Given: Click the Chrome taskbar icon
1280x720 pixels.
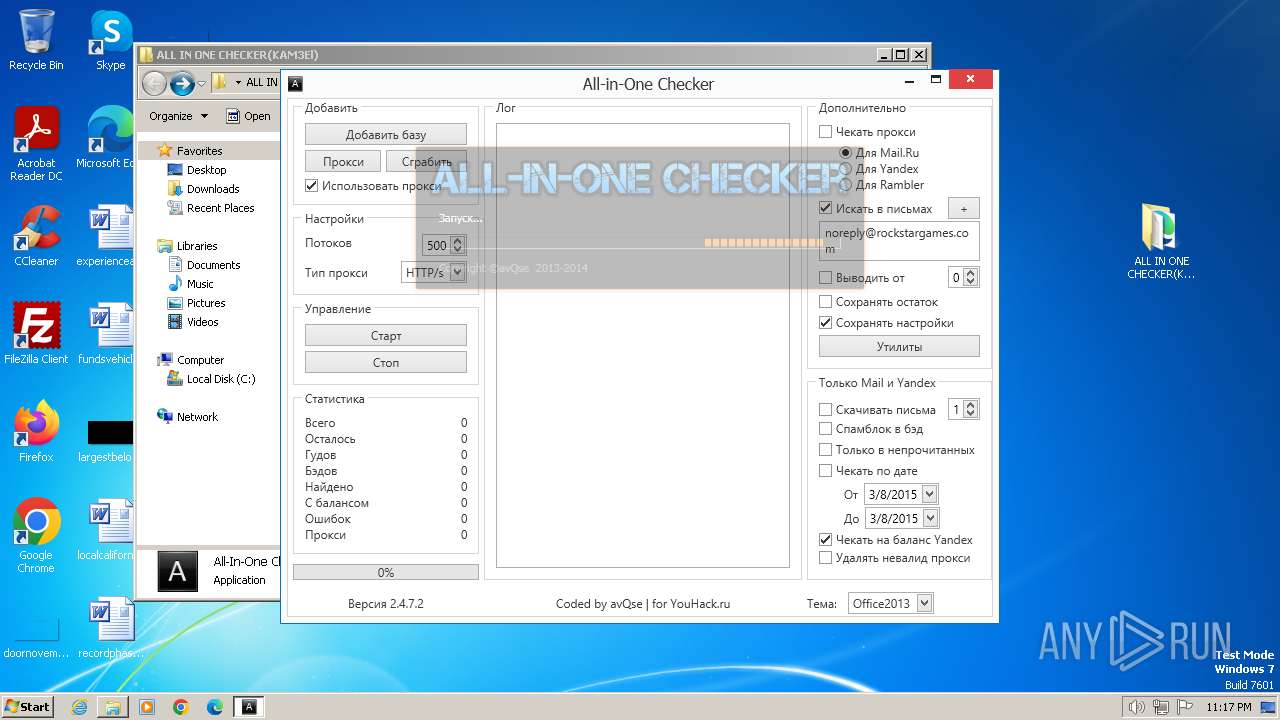Looking at the screenshot, I should (x=181, y=707).
